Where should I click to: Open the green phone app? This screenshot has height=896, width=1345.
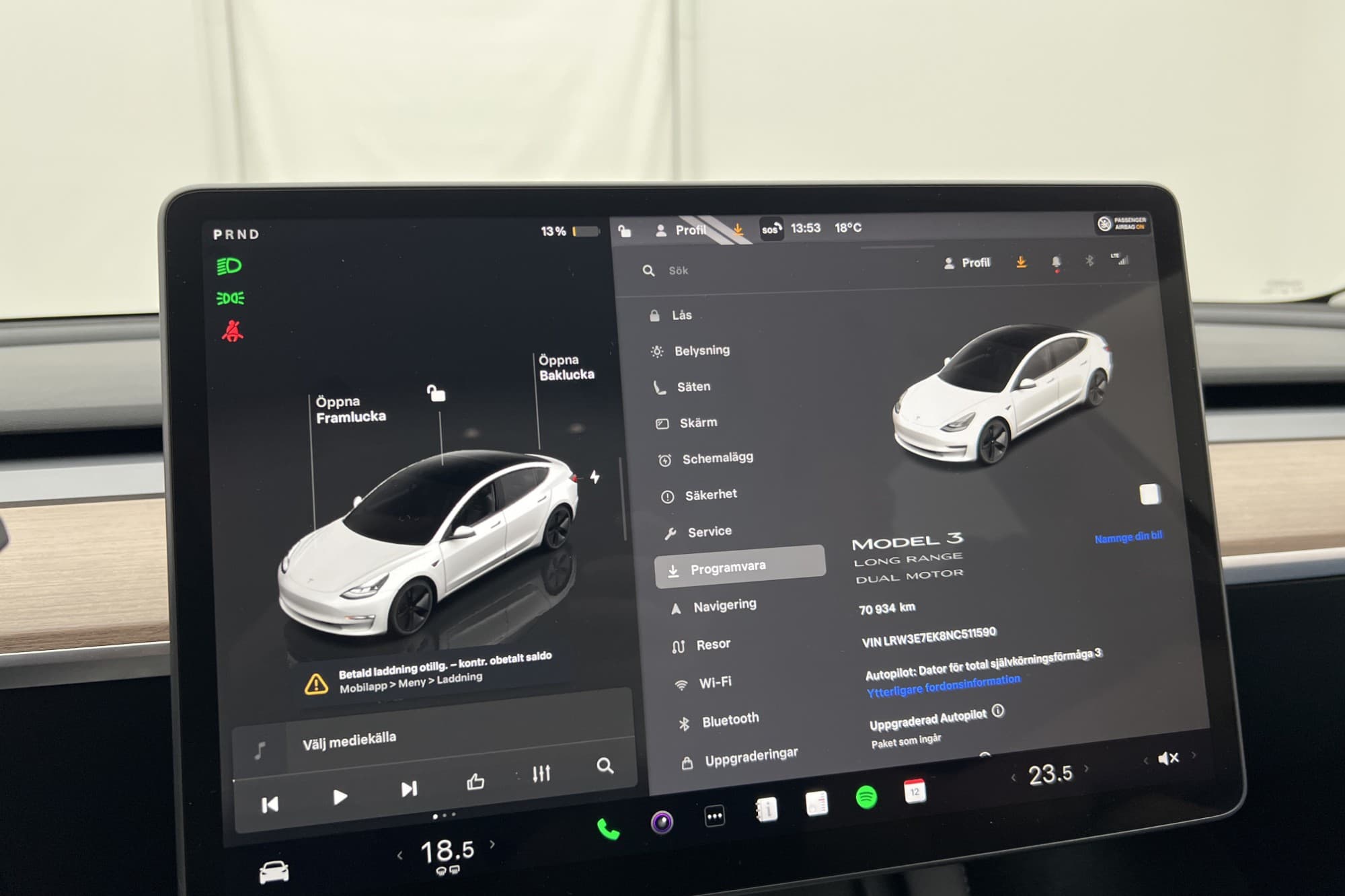coord(609,829)
